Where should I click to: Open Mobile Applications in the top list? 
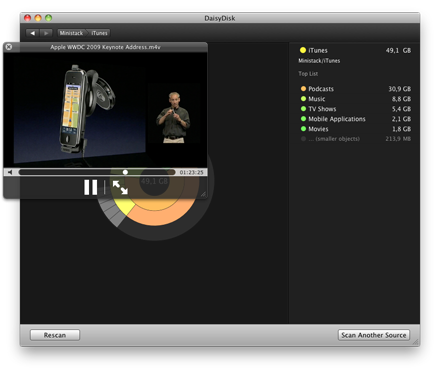pyautogui.click(x=355, y=119)
